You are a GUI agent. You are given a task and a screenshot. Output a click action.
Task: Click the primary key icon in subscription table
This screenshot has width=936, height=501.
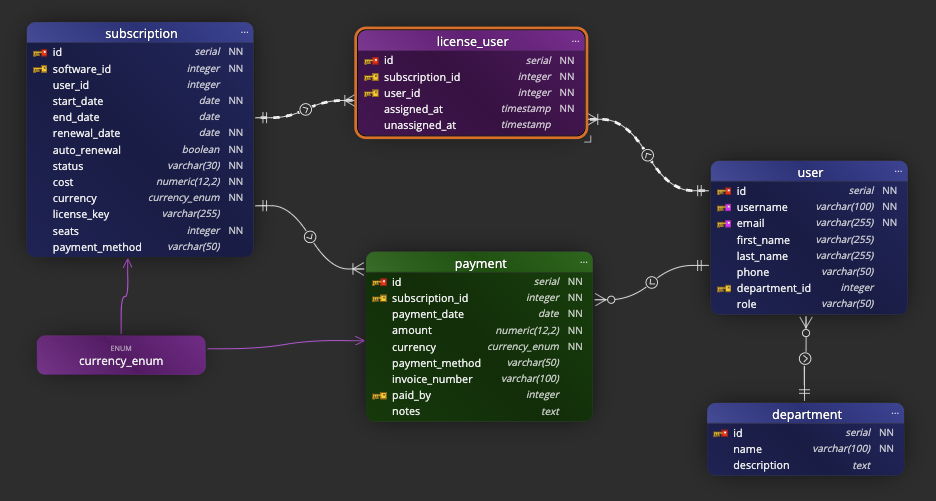[x=40, y=52]
